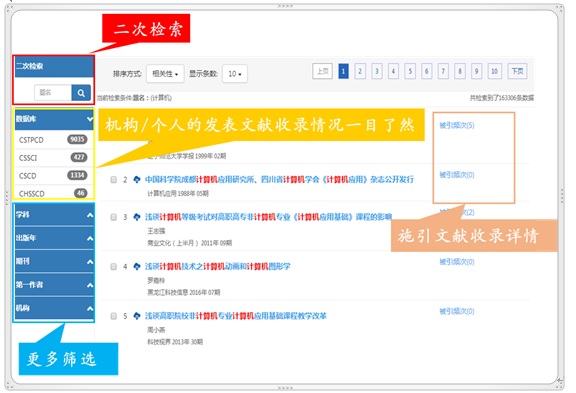Click the total results count text 共检索到
Image resolution: width=576 pixels, height=393 pixels.
[502, 98]
